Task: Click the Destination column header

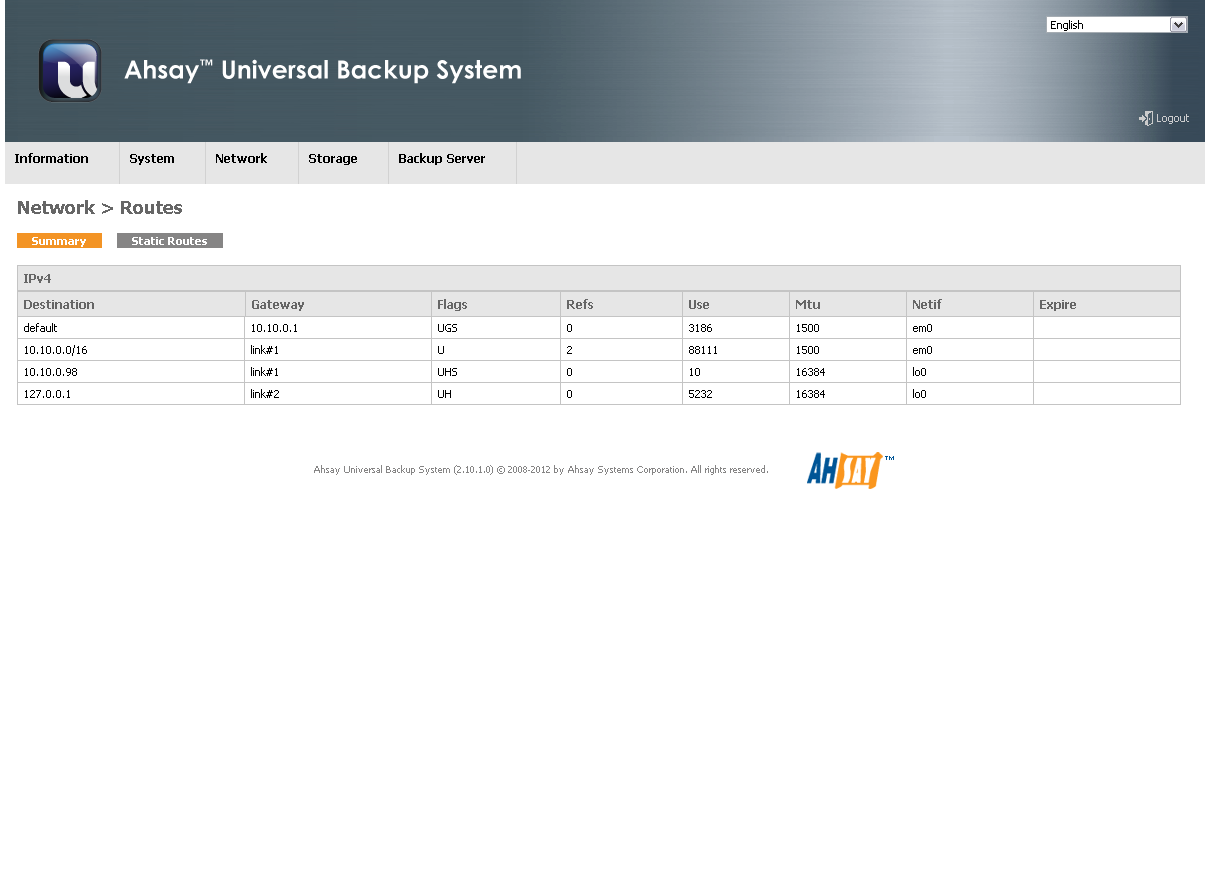Action: [131, 304]
